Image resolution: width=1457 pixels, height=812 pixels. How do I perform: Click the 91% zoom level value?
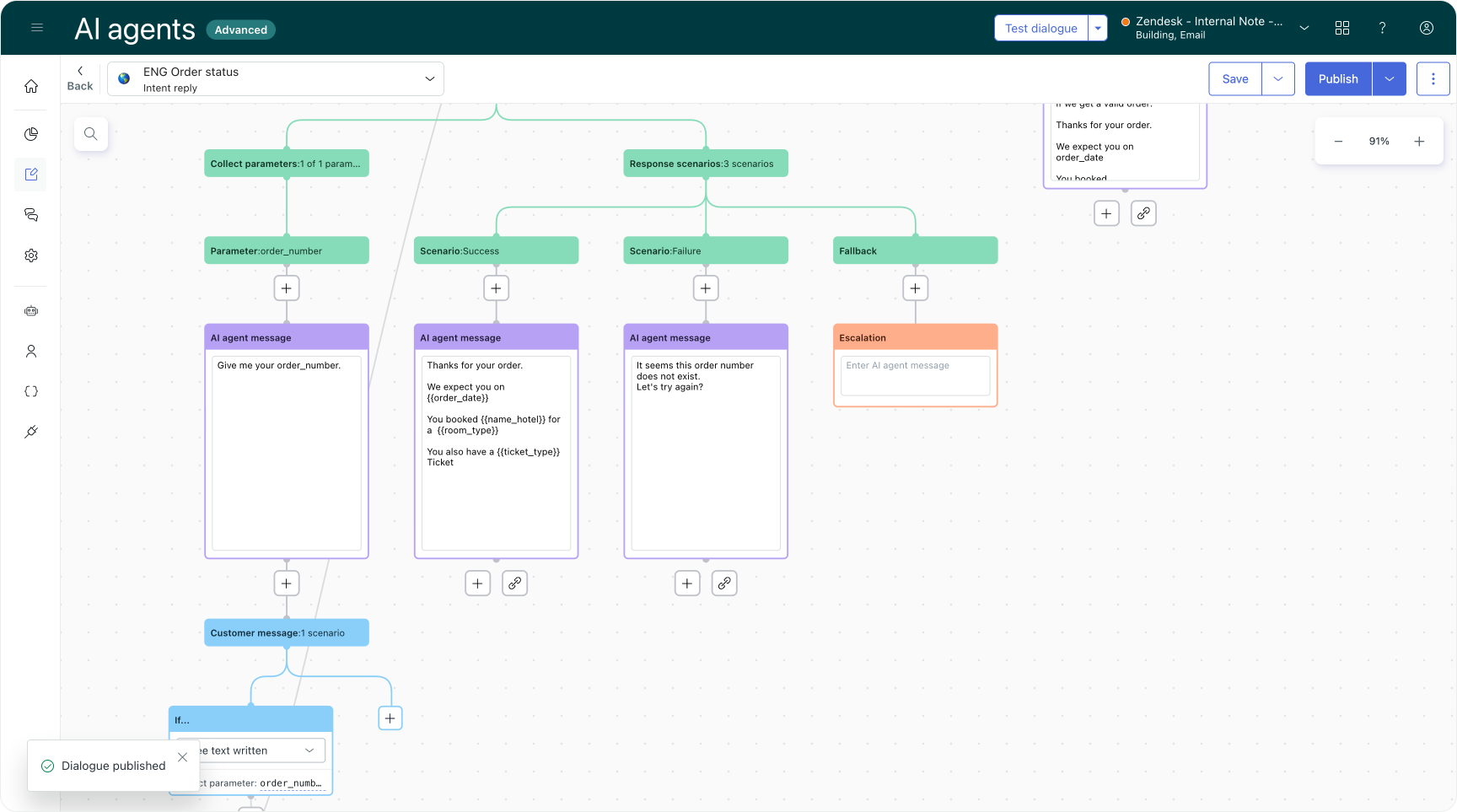(1379, 142)
